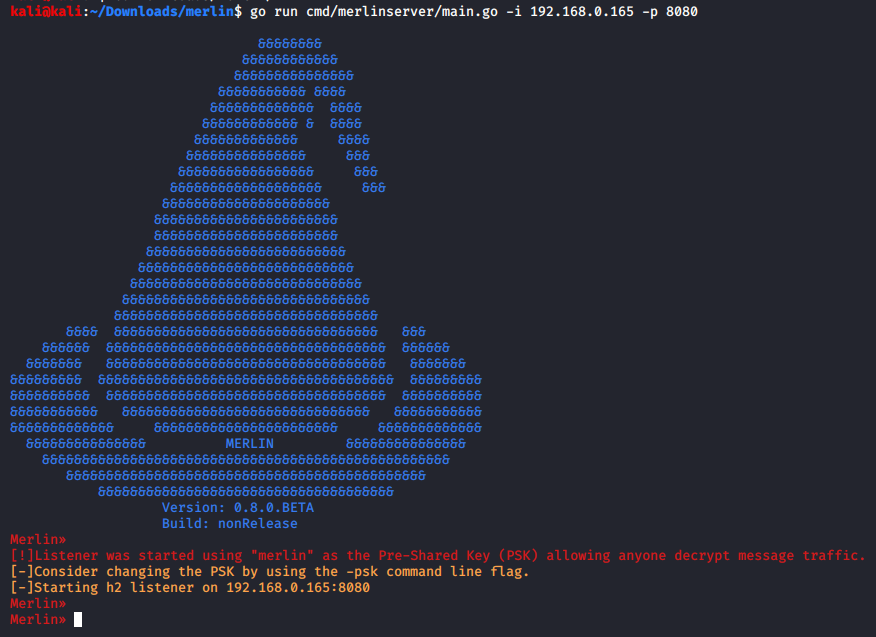Click the kali@kali username in prompt
This screenshot has width=876, height=637.
[x=46, y=11]
